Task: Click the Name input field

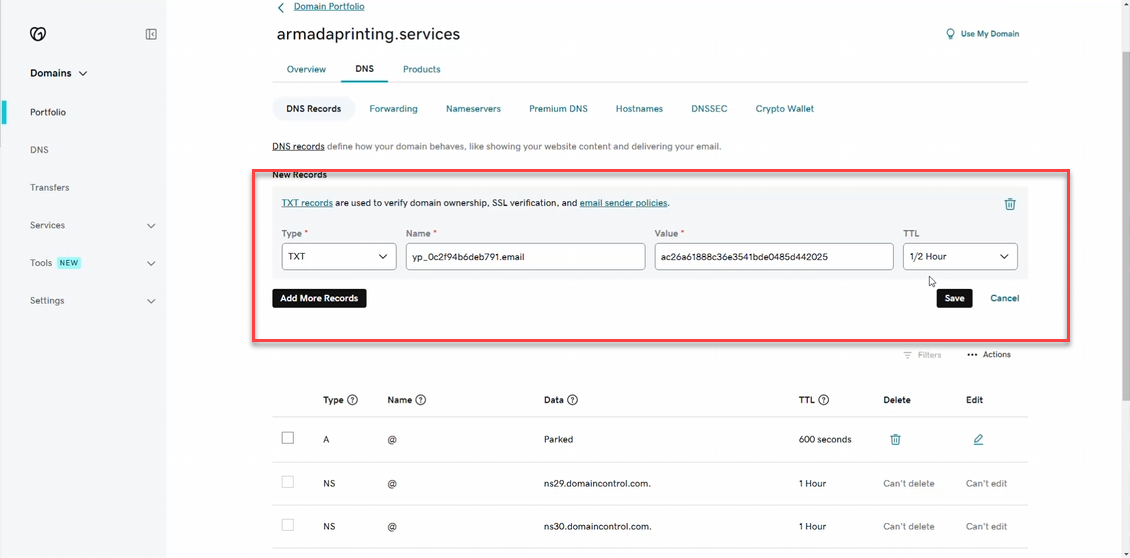Action: (525, 257)
